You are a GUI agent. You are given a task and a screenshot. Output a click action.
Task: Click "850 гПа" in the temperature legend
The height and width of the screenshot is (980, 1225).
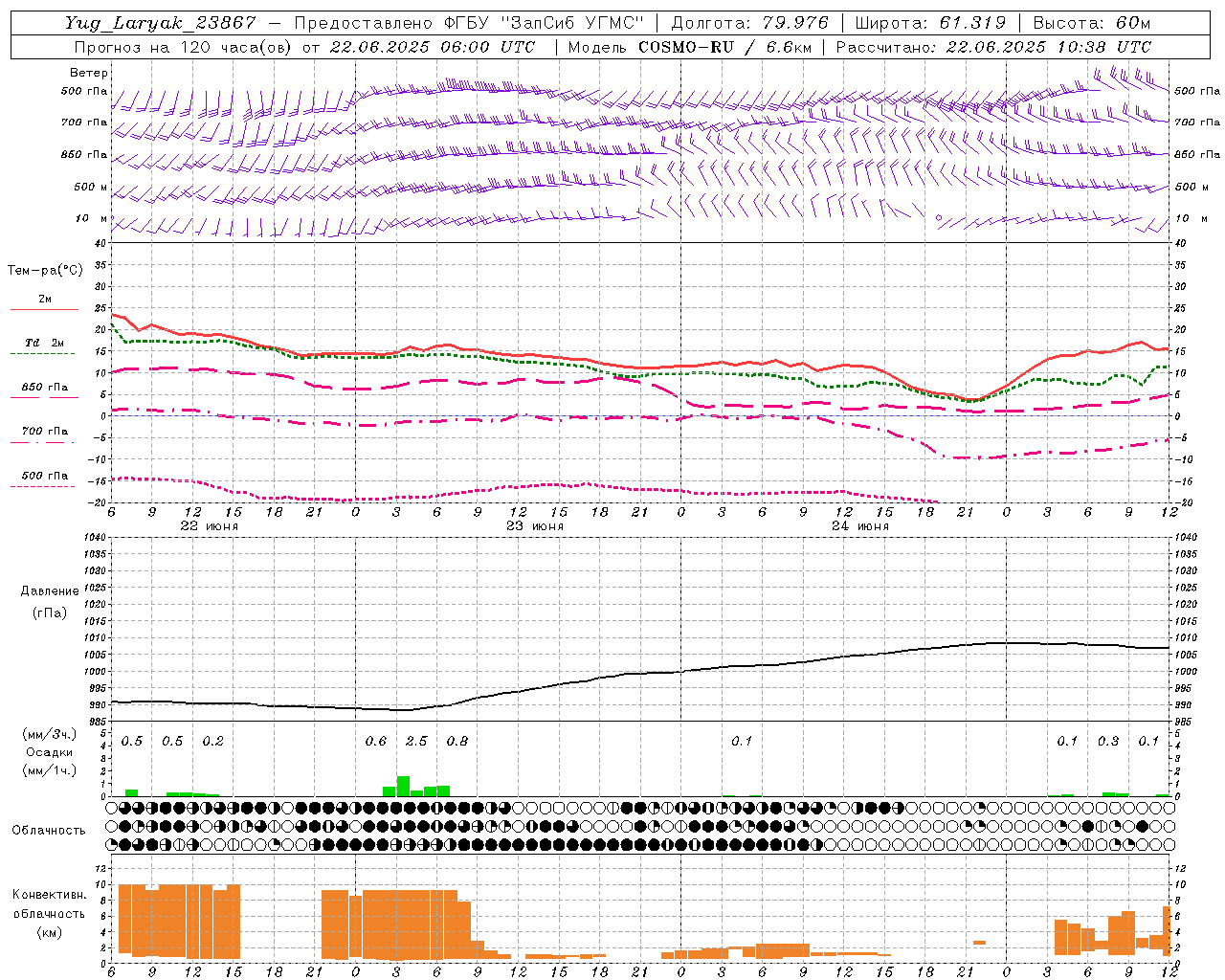pos(45,388)
